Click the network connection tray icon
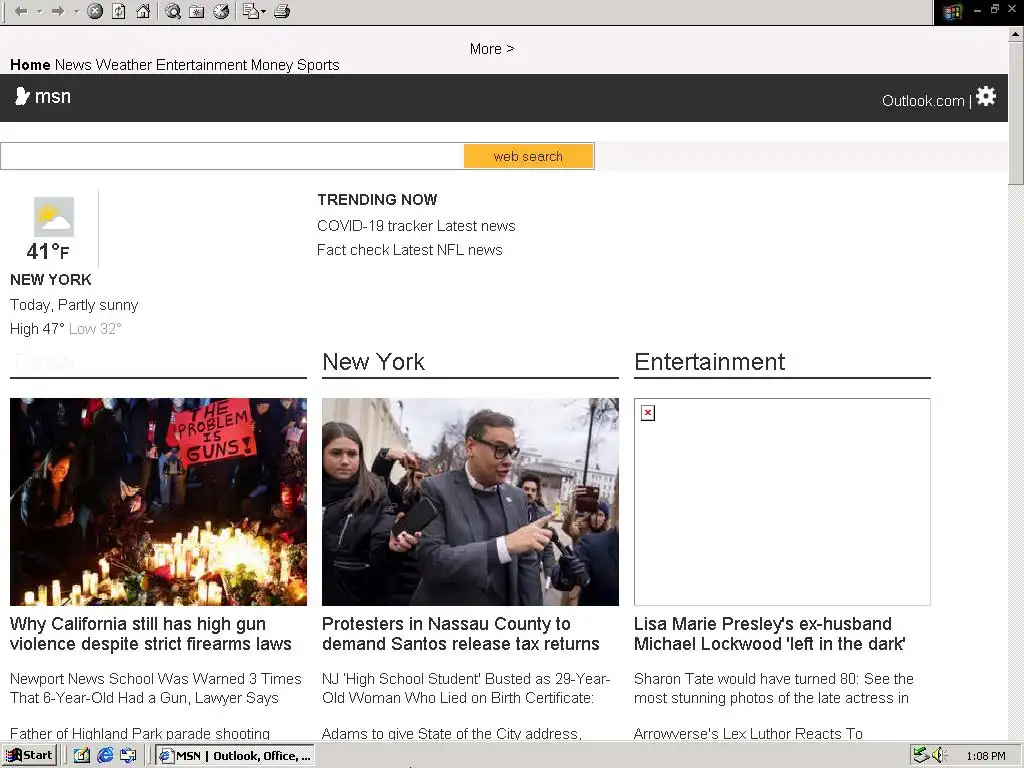Viewport: 1024px width, 768px height. click(921, 756)
